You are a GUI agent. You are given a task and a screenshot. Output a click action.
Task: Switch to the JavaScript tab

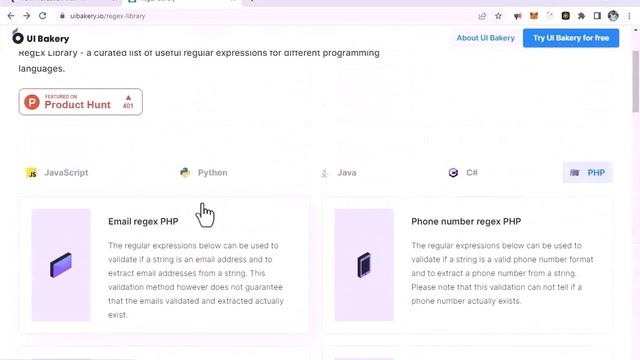57,173
